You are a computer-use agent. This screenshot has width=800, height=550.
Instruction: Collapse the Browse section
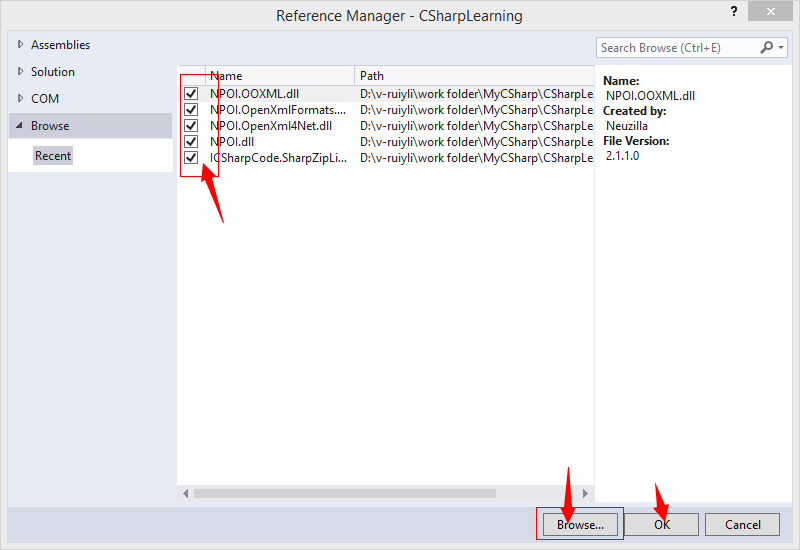(x=20, y=126)
